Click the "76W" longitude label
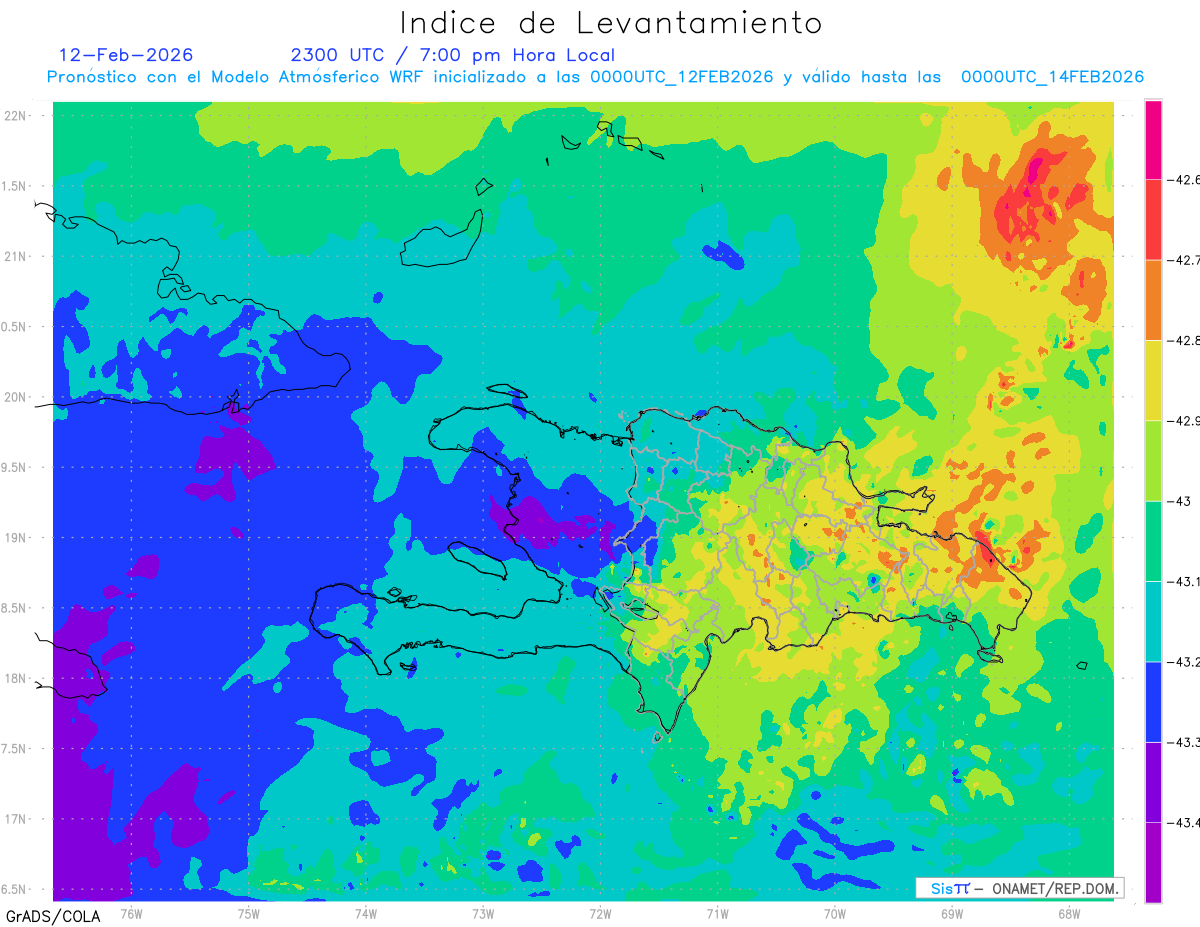Image resolution: width=1200 pixels, height=927 pixels. 131,913
